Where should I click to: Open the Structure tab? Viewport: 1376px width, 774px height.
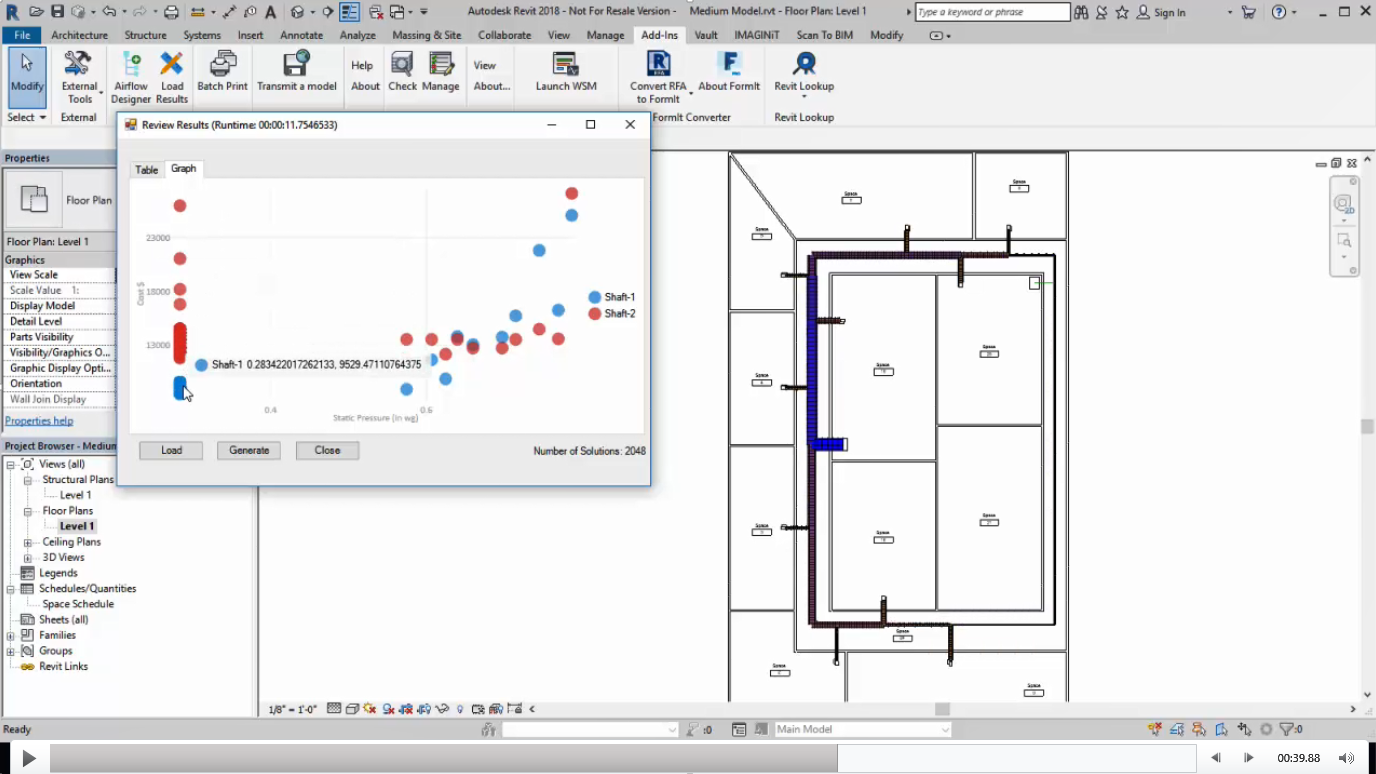145,35
